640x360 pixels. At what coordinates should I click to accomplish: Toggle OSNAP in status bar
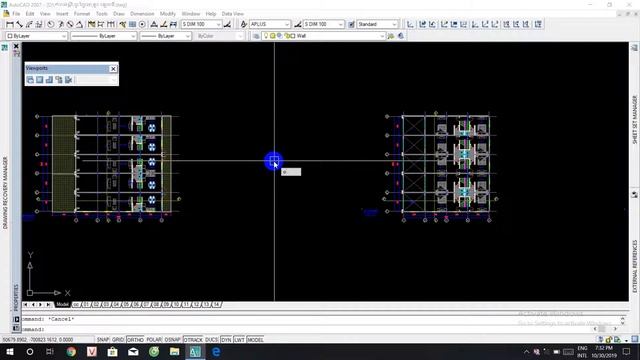pyautogui.click(x=172, y=340)
